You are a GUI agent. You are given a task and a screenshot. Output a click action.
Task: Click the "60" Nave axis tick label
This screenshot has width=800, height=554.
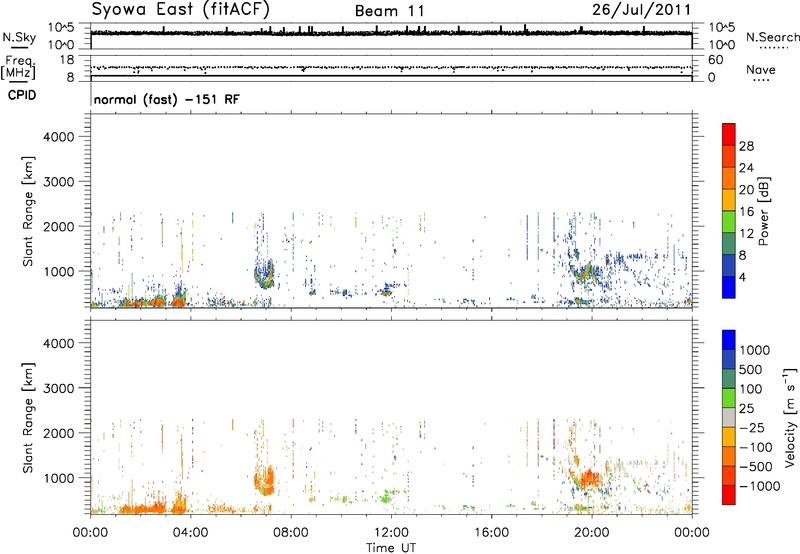coord(715,60)
